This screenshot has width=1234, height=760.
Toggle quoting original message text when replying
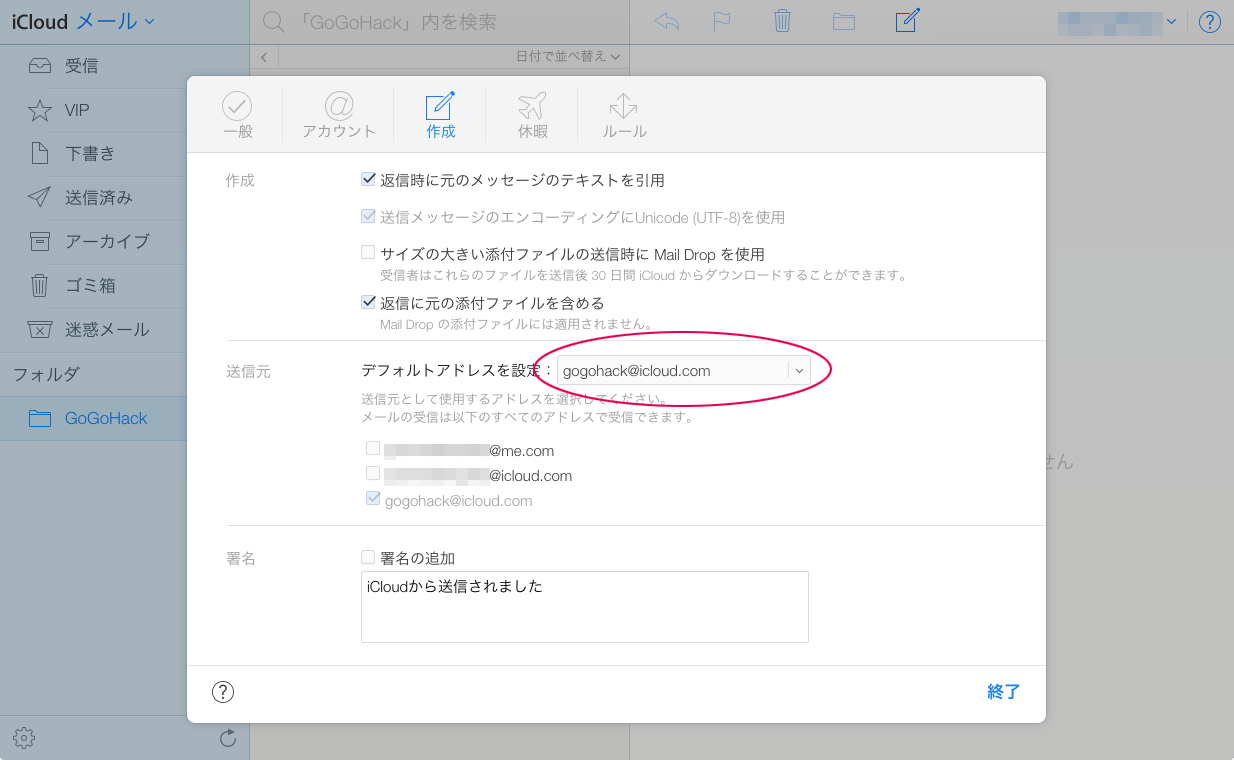368,180
